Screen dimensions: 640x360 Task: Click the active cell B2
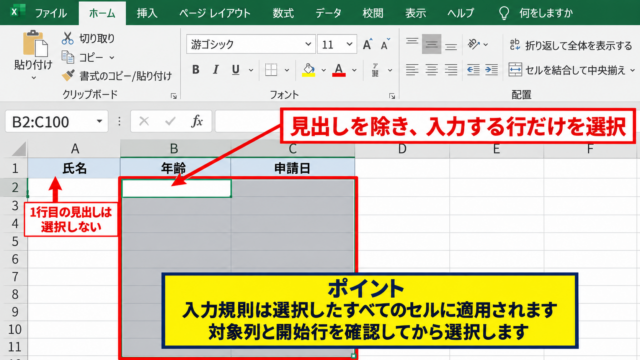(176, 188)
